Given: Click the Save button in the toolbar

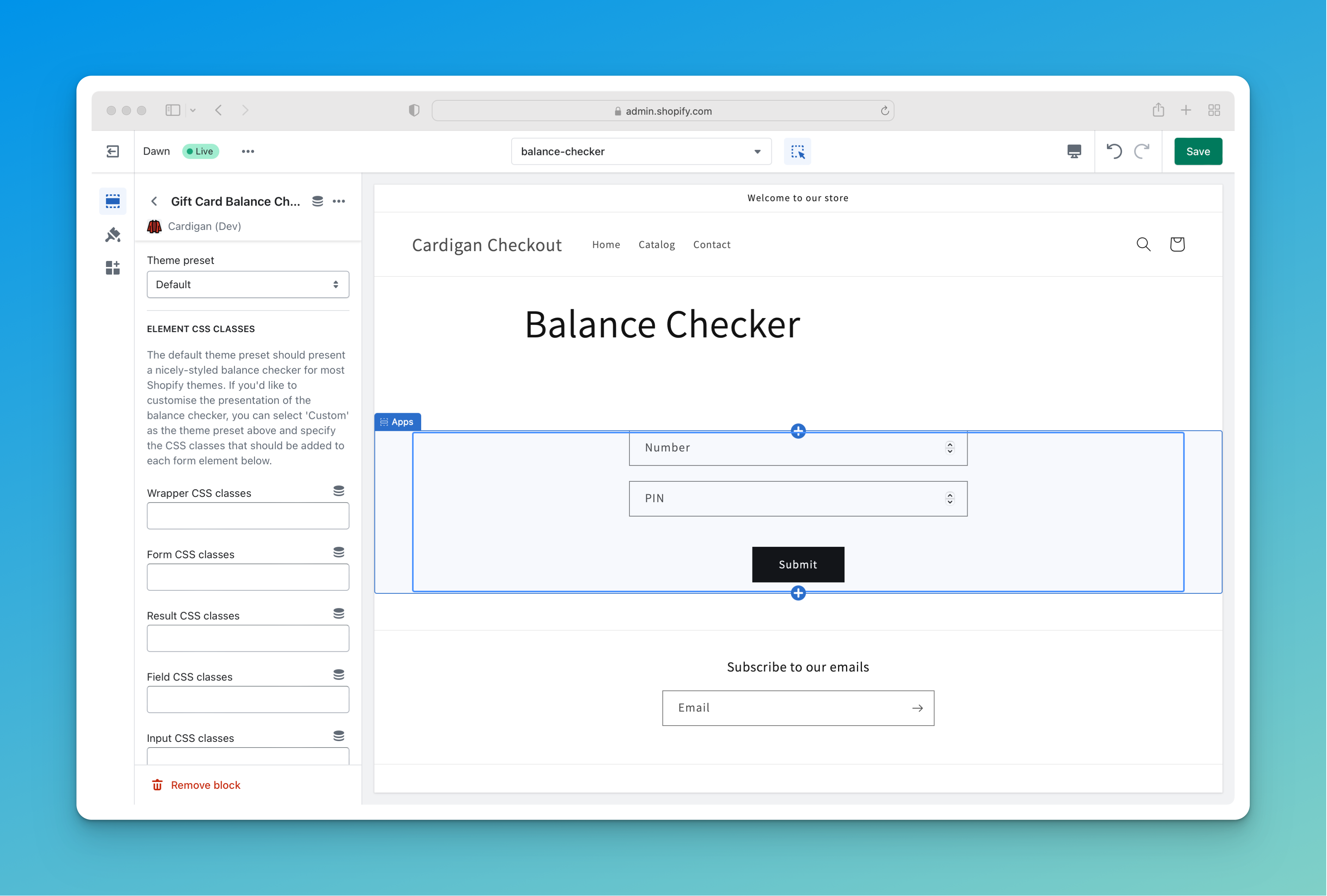Looking at the screenshot, I should tap(1198, 151).
